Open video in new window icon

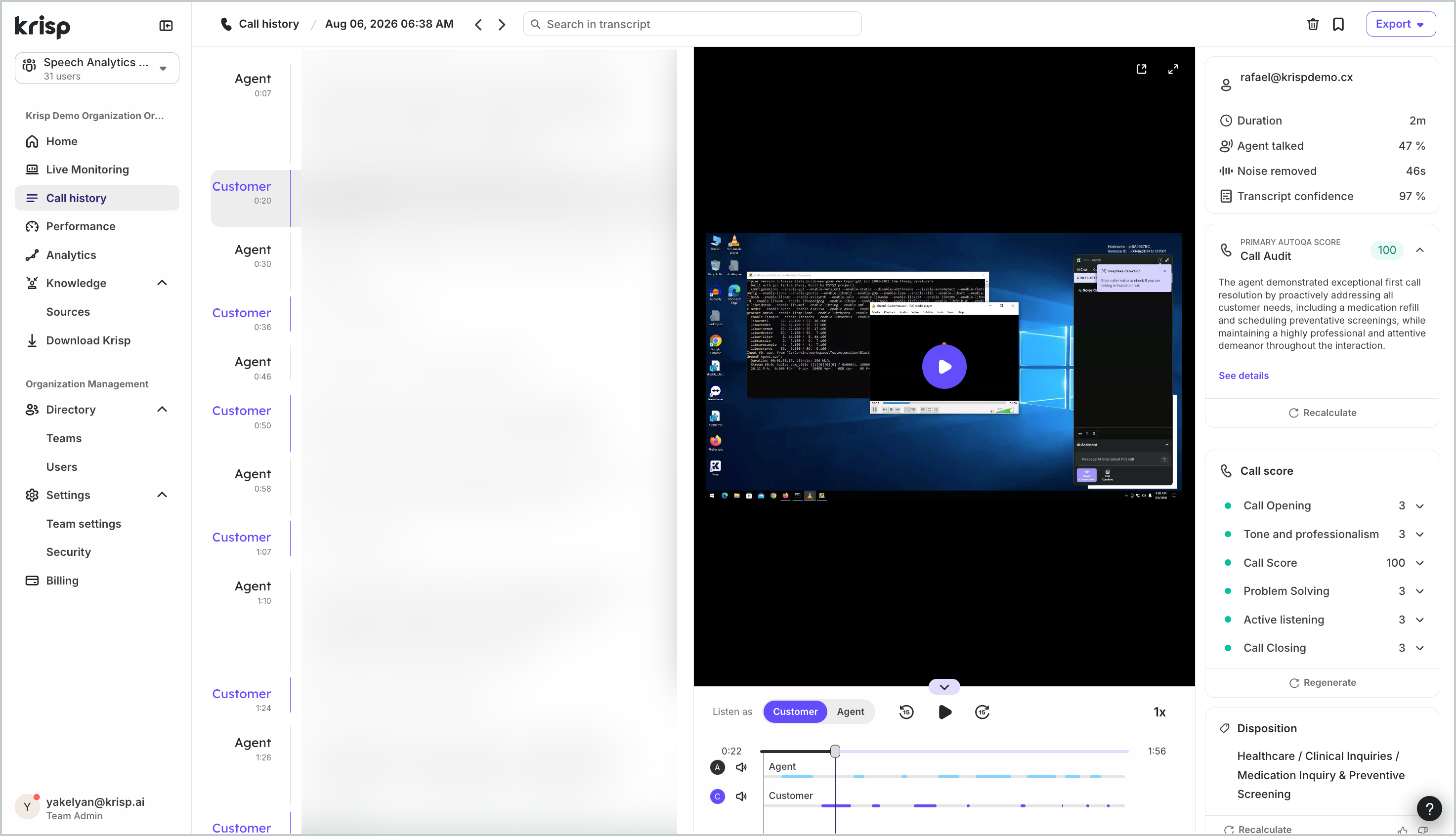point(1141,69)
